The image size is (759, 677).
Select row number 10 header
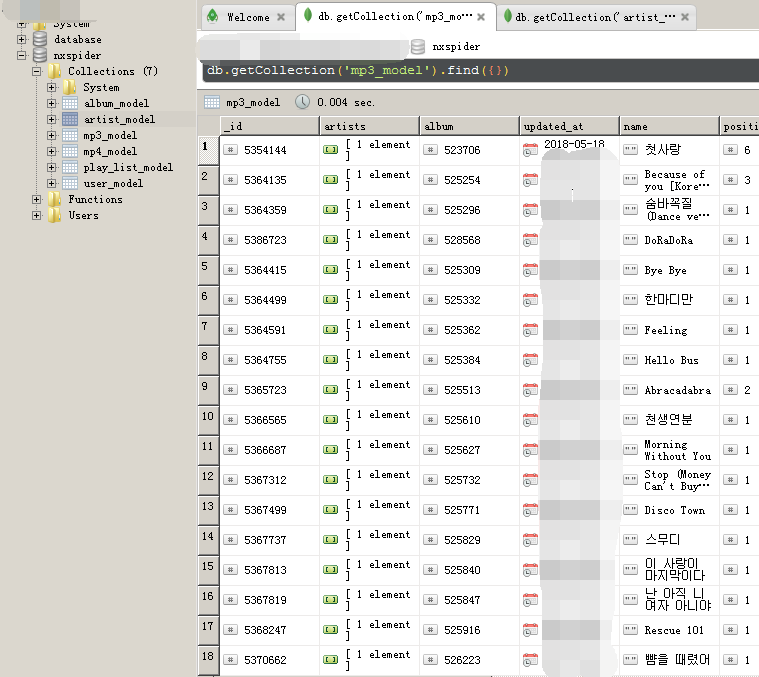coord(209,420)
